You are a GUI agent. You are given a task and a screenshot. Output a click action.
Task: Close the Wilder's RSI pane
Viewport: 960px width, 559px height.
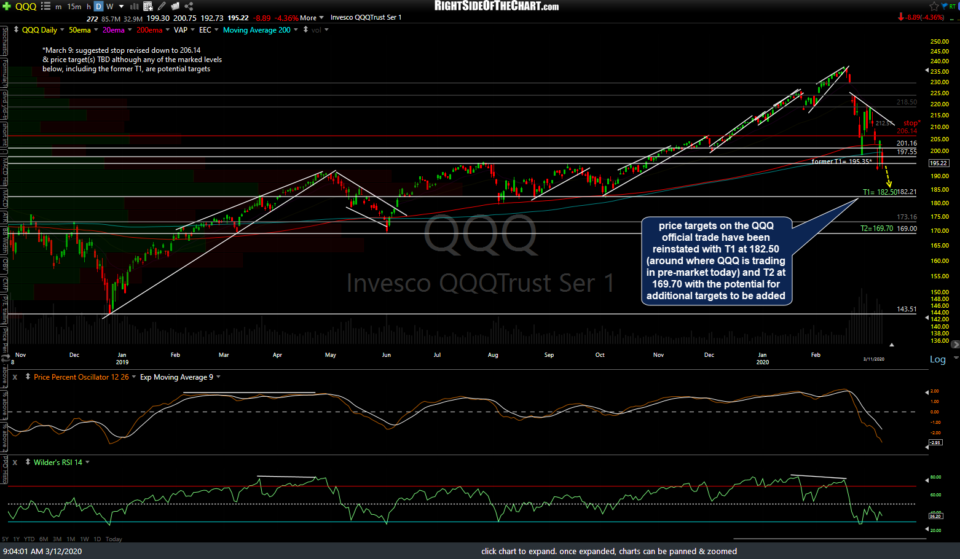[15, 462]
